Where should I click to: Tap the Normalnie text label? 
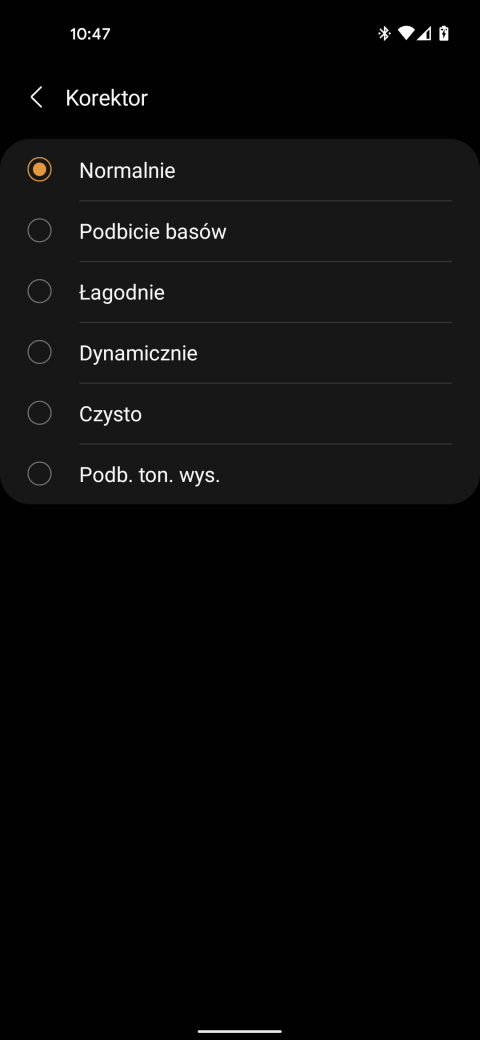point(127,170)
